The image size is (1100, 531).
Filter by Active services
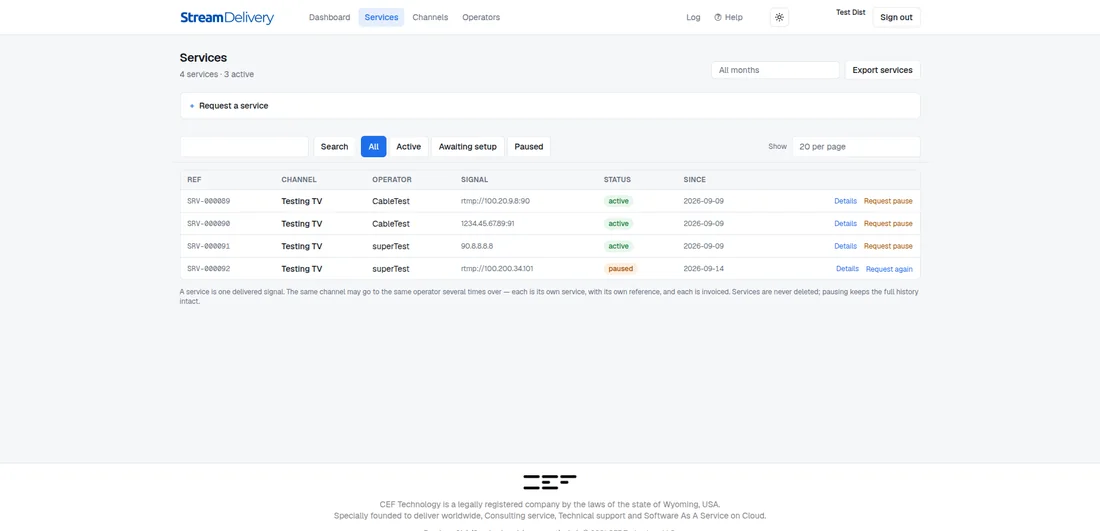(x=408, y=147)
